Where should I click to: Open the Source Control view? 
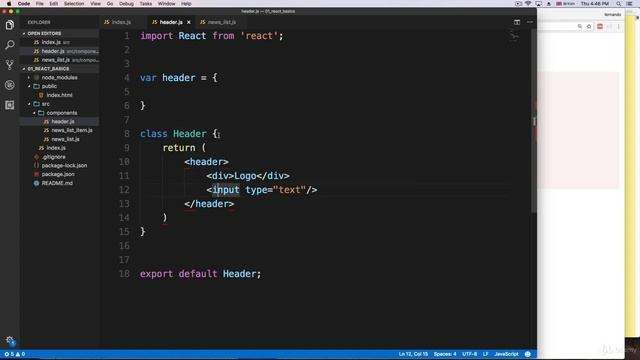[x=9, y=64]
